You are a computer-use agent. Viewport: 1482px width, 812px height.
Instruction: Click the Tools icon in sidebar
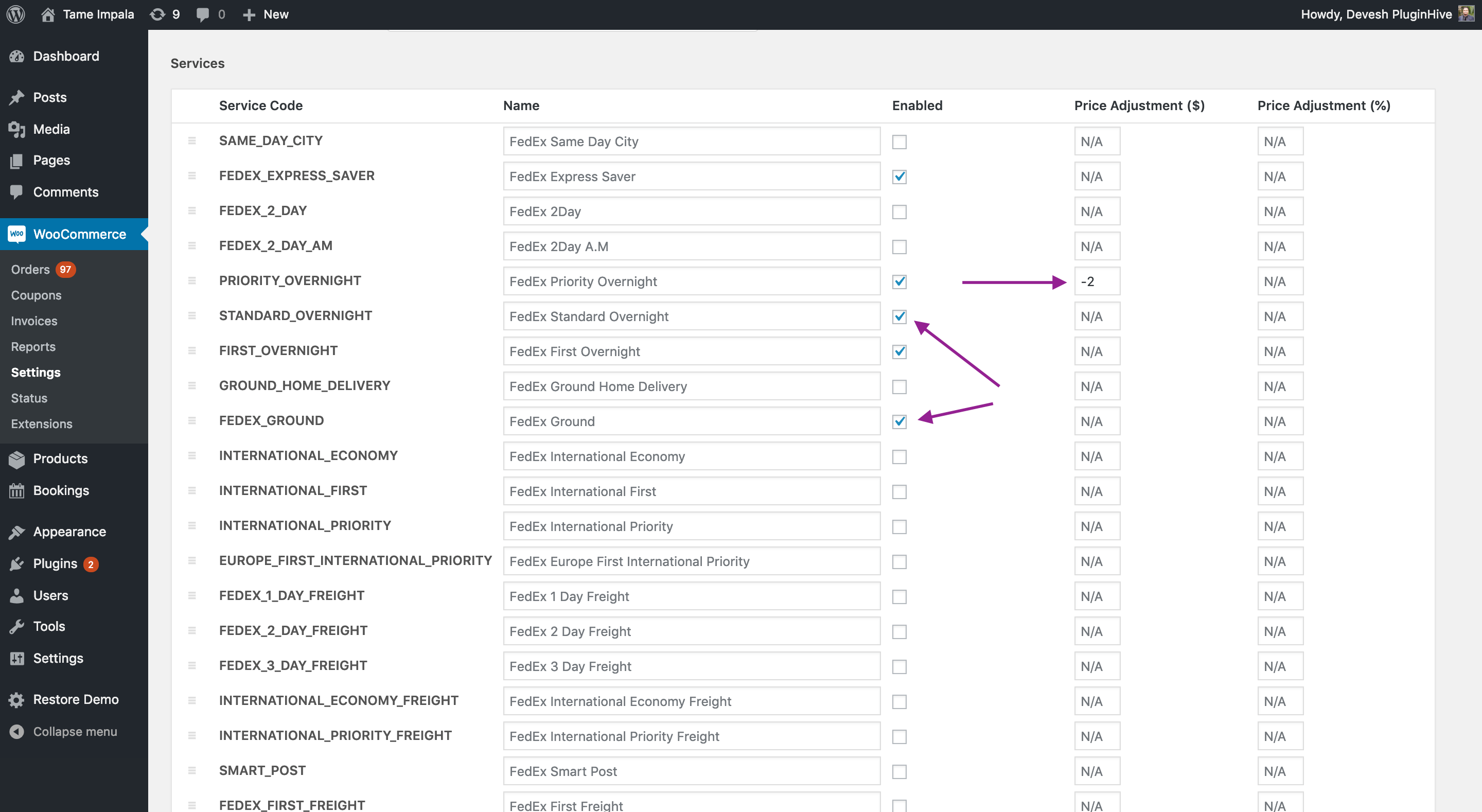(x=17, y=625)
